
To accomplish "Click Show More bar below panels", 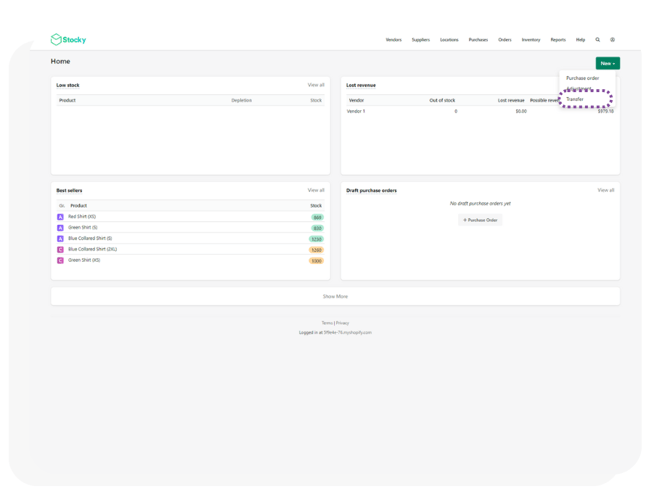I will coord(335,296).
